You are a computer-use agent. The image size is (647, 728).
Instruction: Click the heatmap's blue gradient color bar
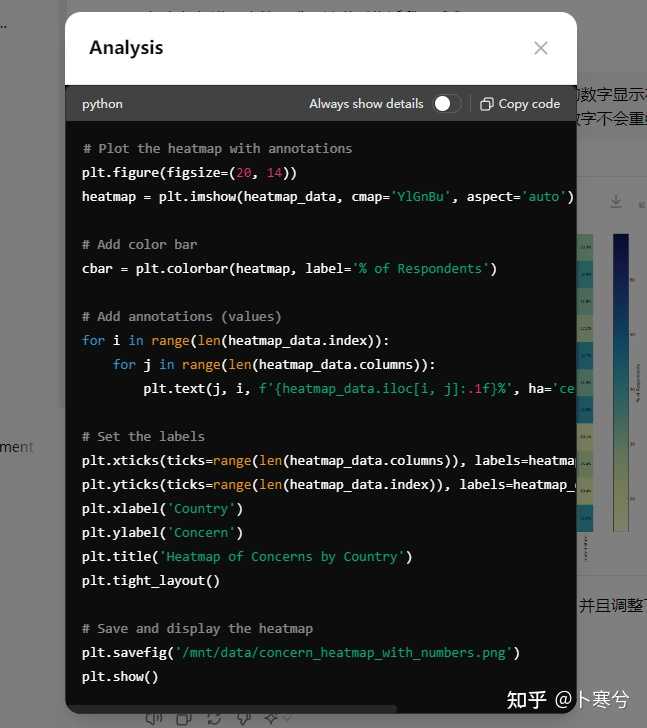pyautogui.click(x=621, y=380)
